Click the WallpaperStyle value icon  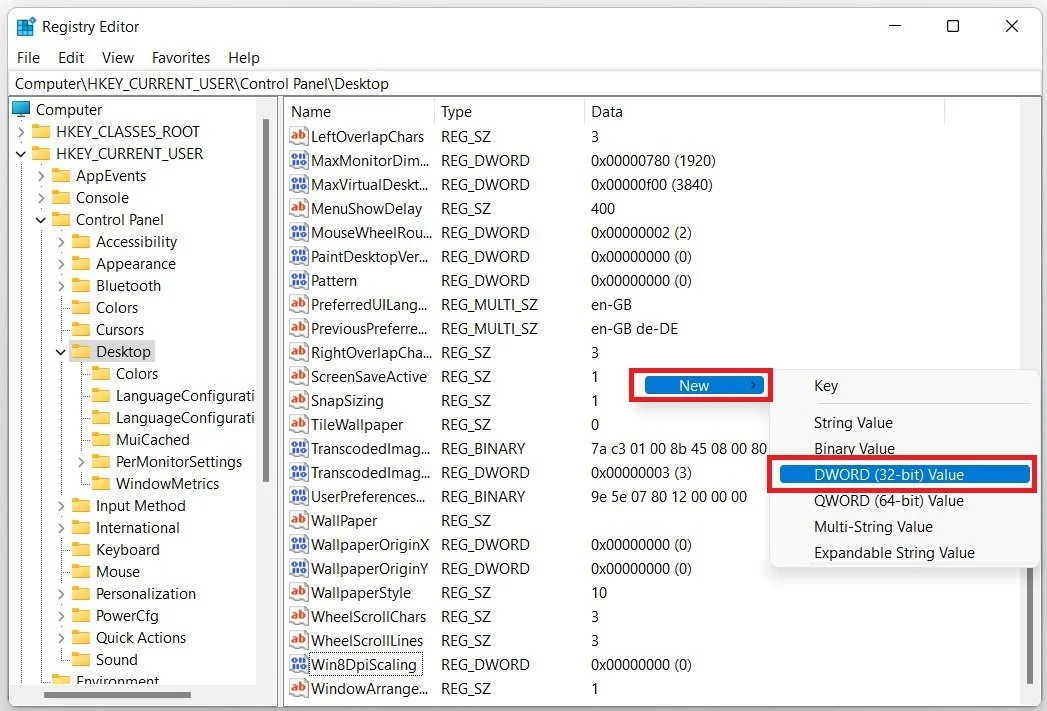click(298, 592)
